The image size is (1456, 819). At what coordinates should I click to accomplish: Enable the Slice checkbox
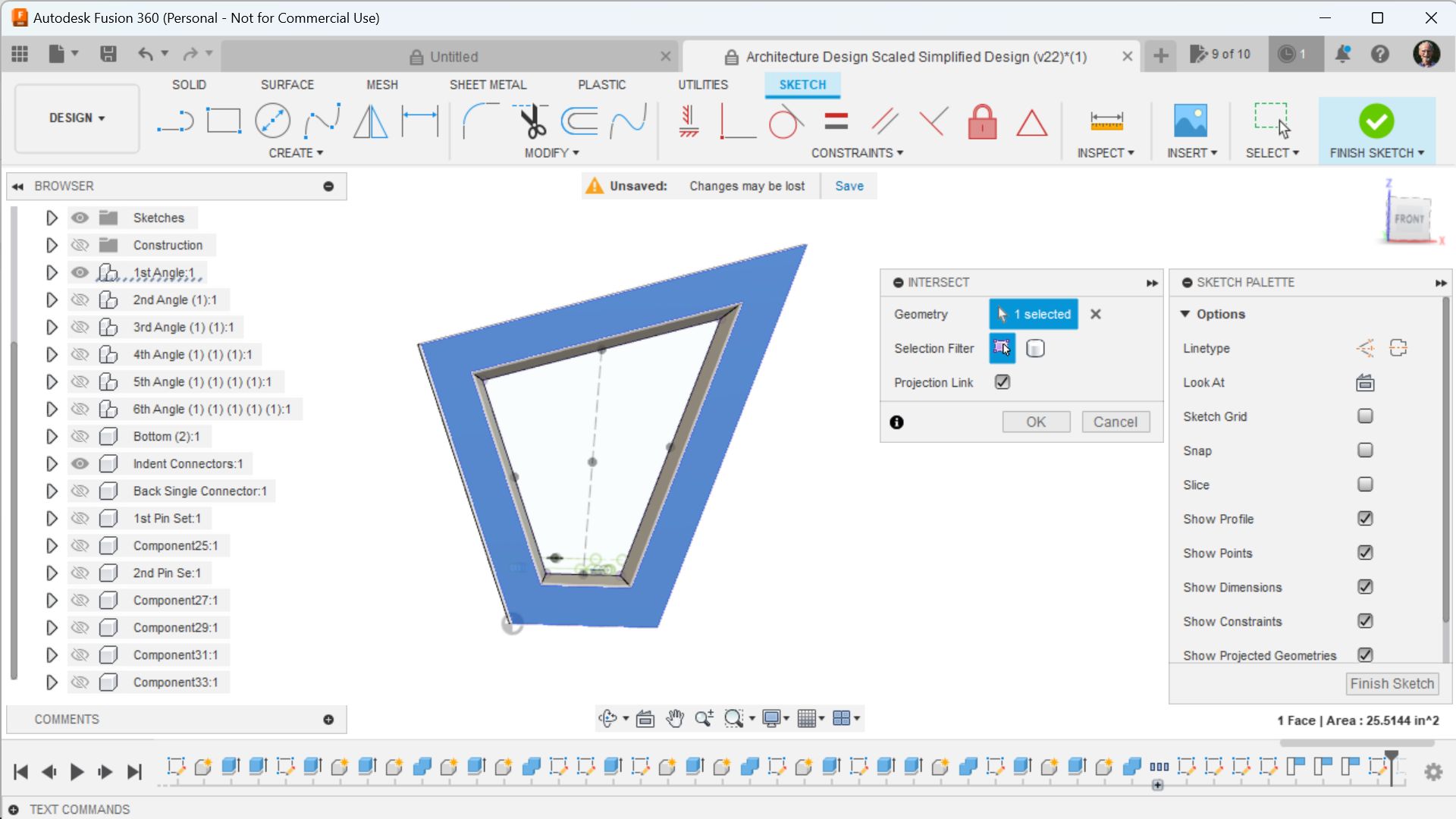click(x=1365, y=485)
